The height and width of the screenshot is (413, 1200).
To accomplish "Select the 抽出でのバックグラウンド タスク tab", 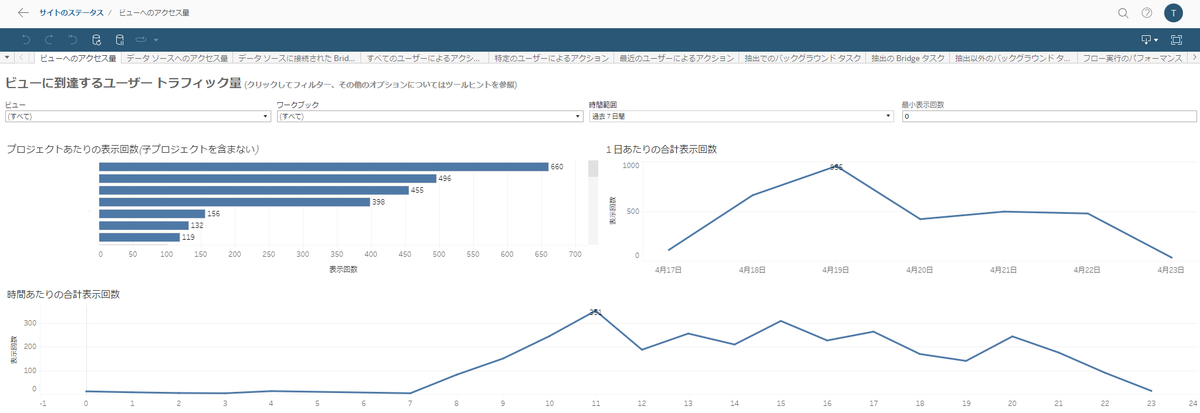I will [803, 59].
